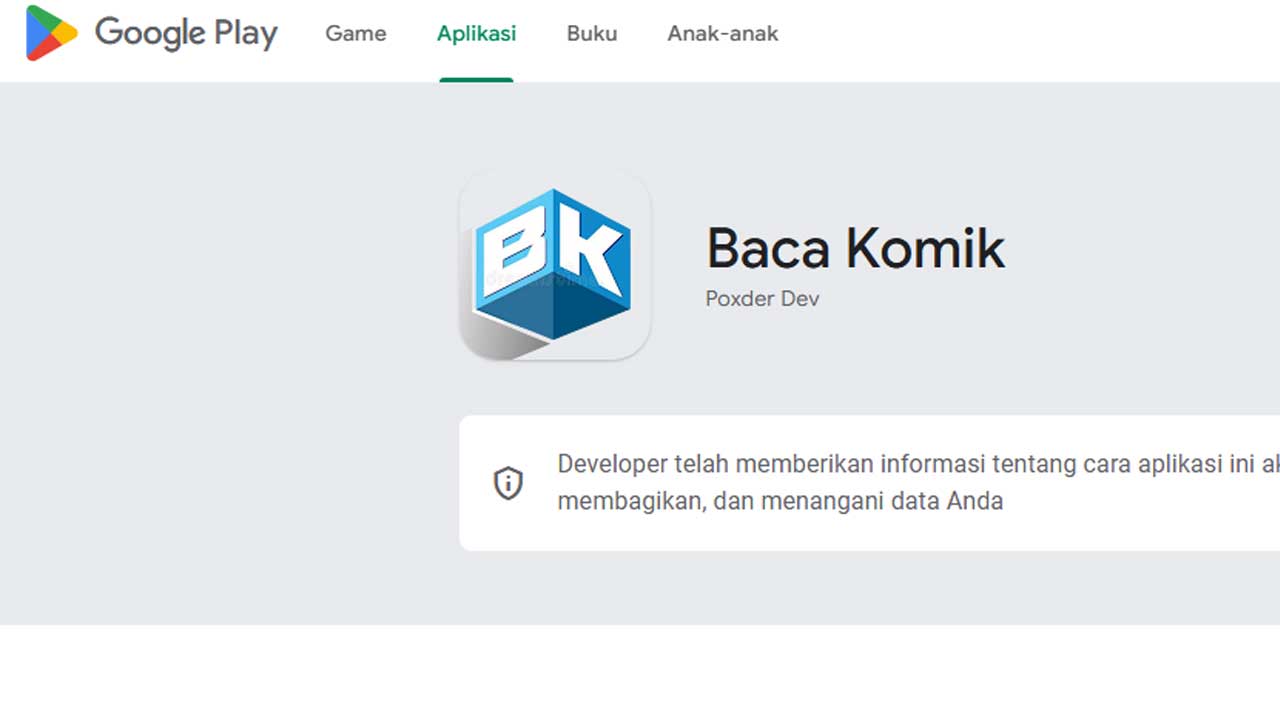Click the Google Play logo
The width and height of the screenshot is (1280, 720).
pos(151,33)
